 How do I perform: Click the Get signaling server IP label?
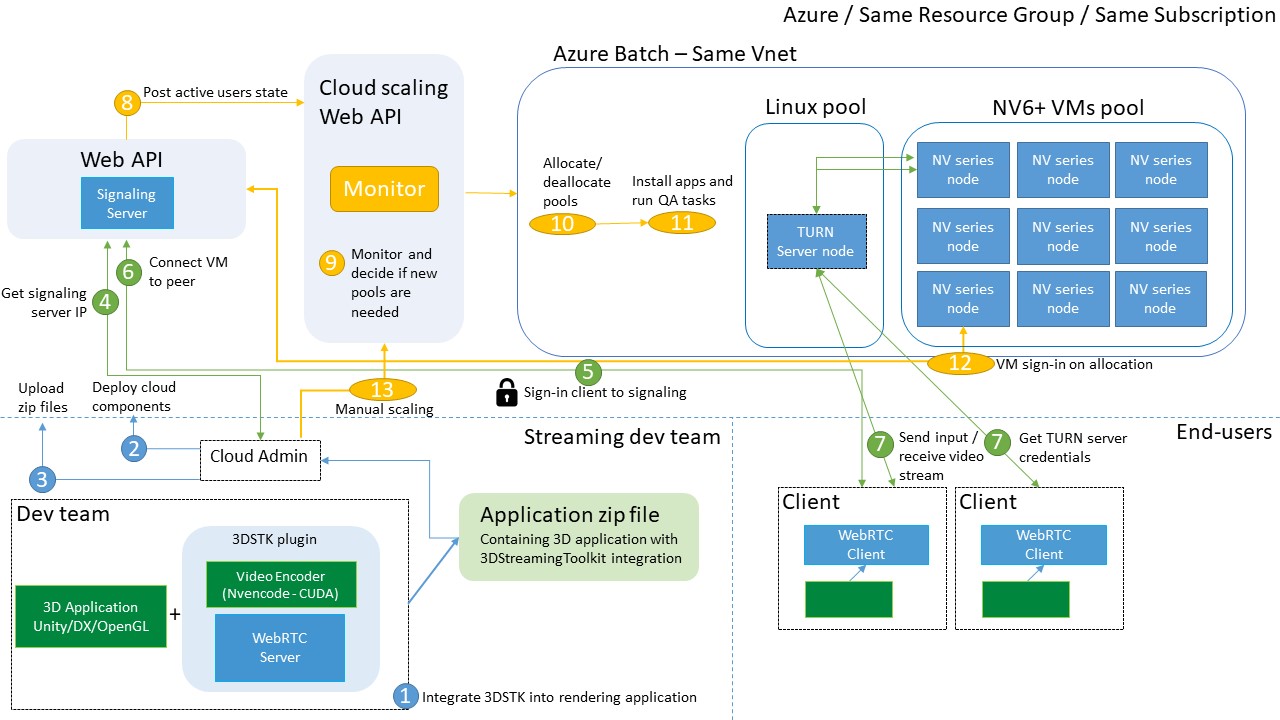44,302
